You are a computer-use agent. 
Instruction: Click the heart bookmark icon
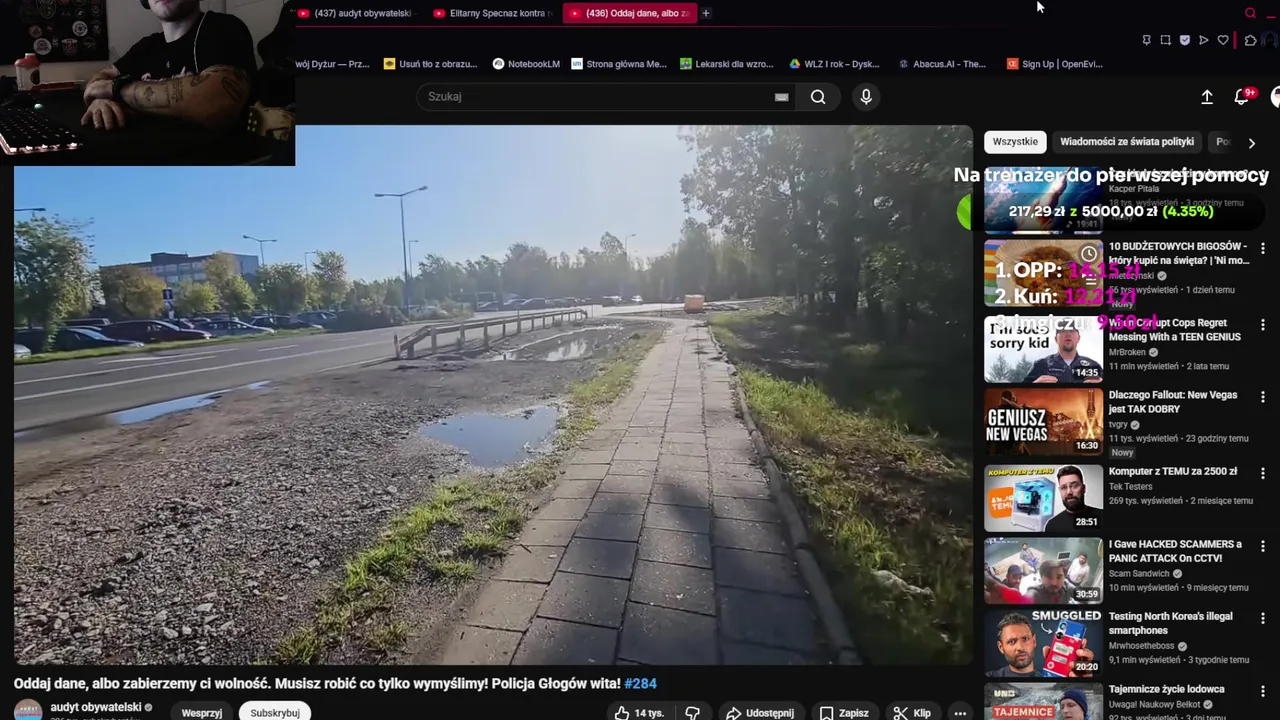[1222, 40]
